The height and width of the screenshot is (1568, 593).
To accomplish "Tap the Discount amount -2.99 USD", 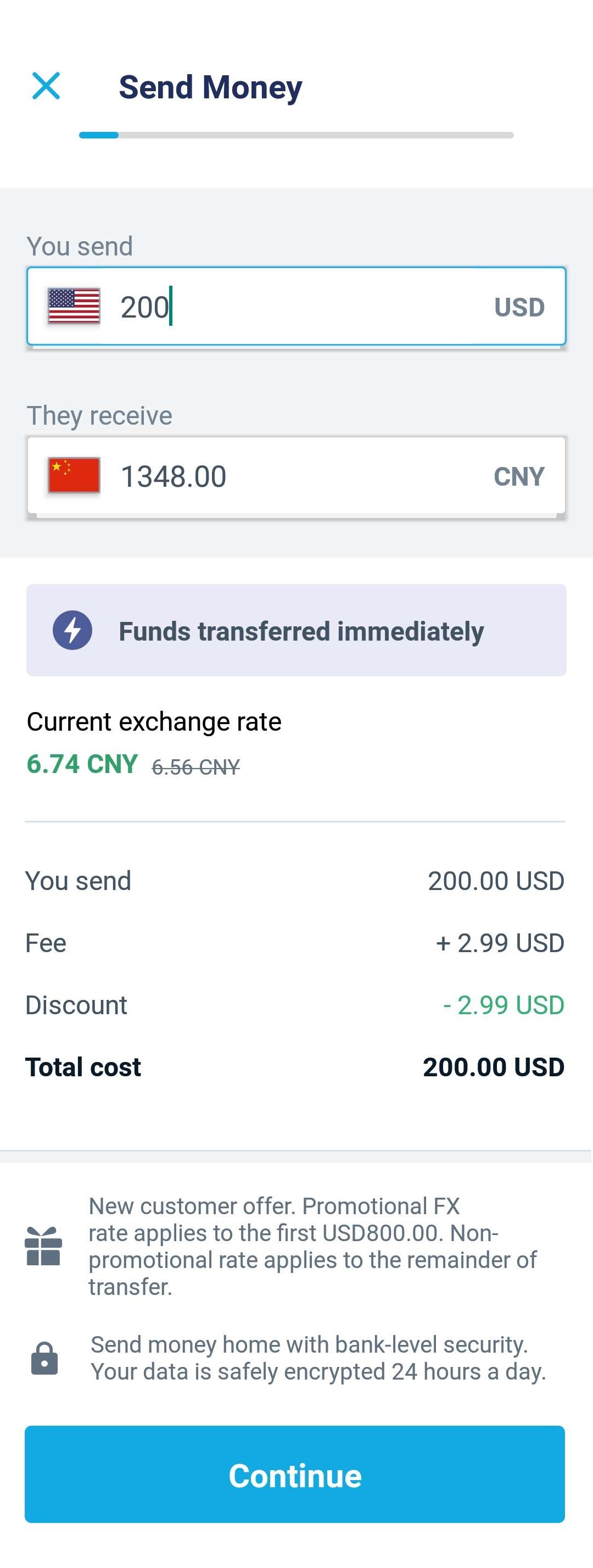I will coord(504,1005).
